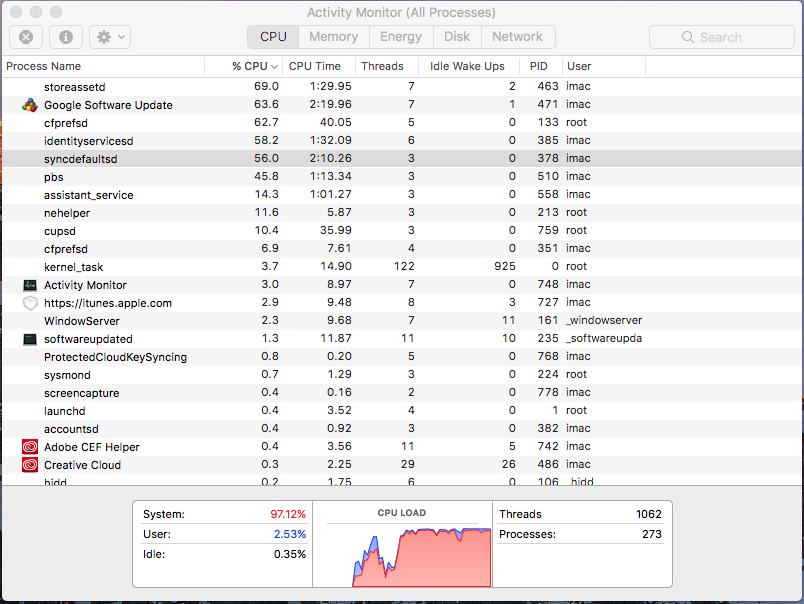Click the window title Activity Monitor (All Processes)

[x=401, y=12]
